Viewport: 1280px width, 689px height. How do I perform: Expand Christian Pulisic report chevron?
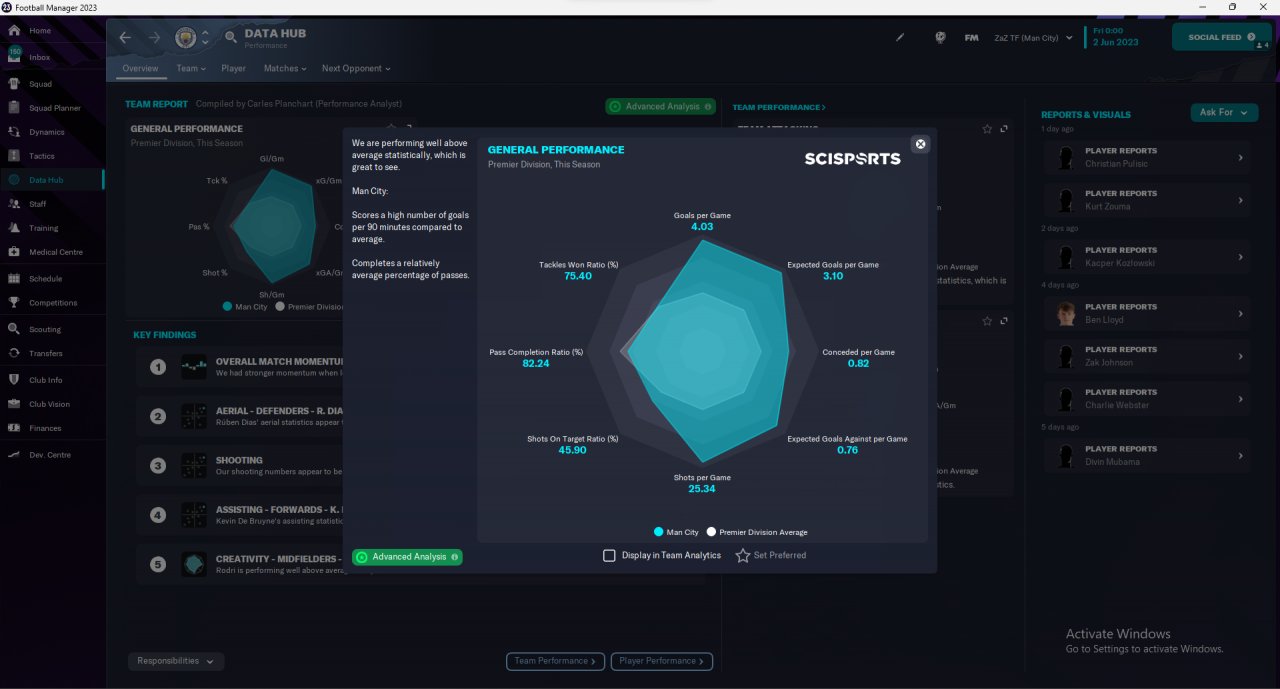click(x=1240, y=158)
